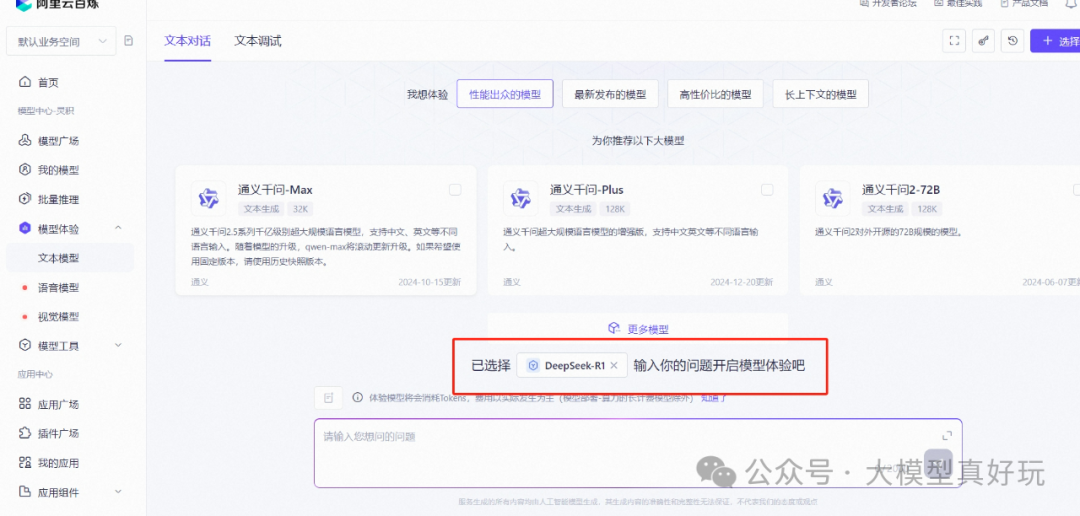The height and width of the screenshot is (516, 1080).
Task: Click the 2024-12-20更新 date text
Action: (x=742, y=282)
